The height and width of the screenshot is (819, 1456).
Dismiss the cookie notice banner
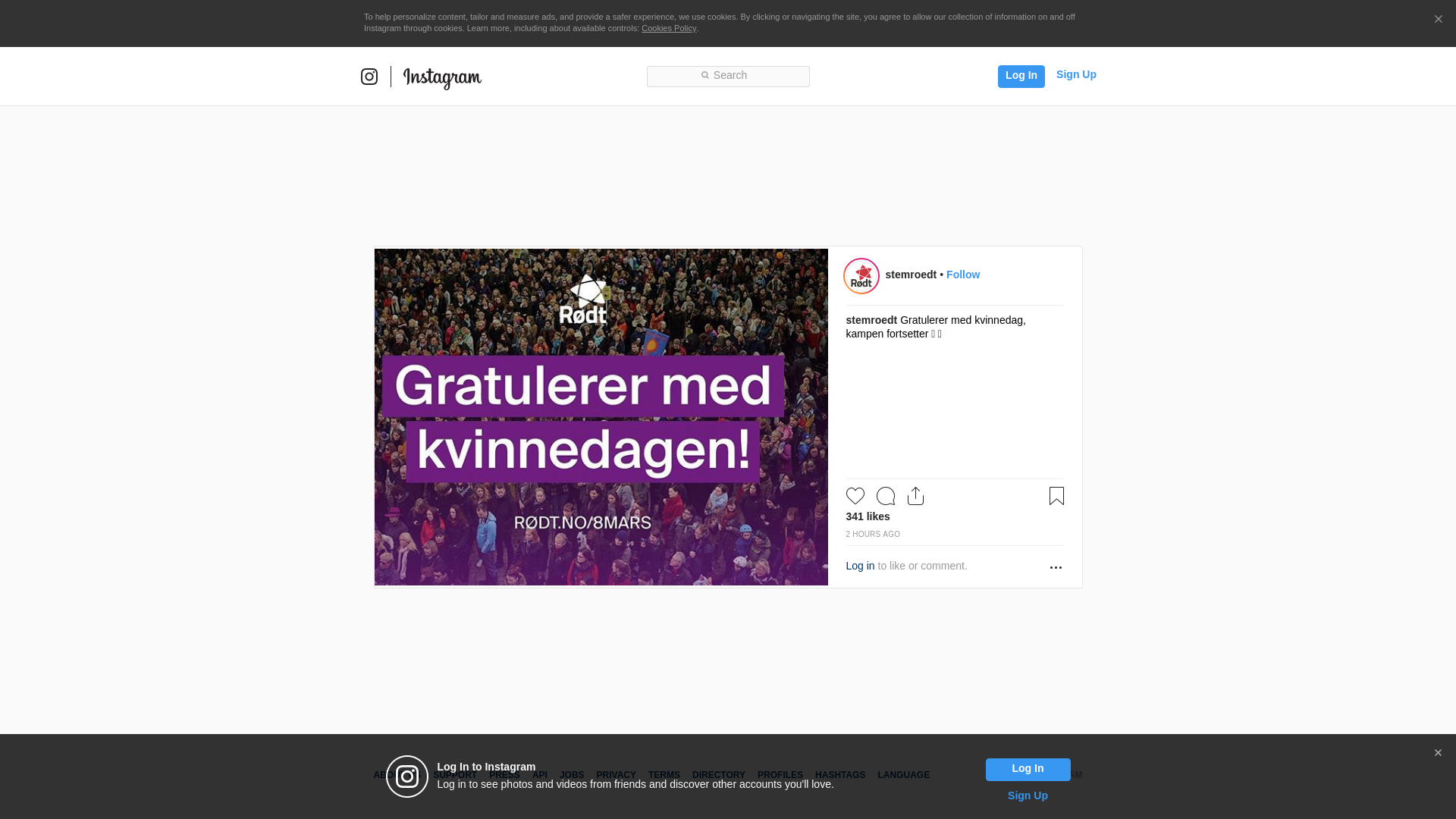[x=1438, y=20]
